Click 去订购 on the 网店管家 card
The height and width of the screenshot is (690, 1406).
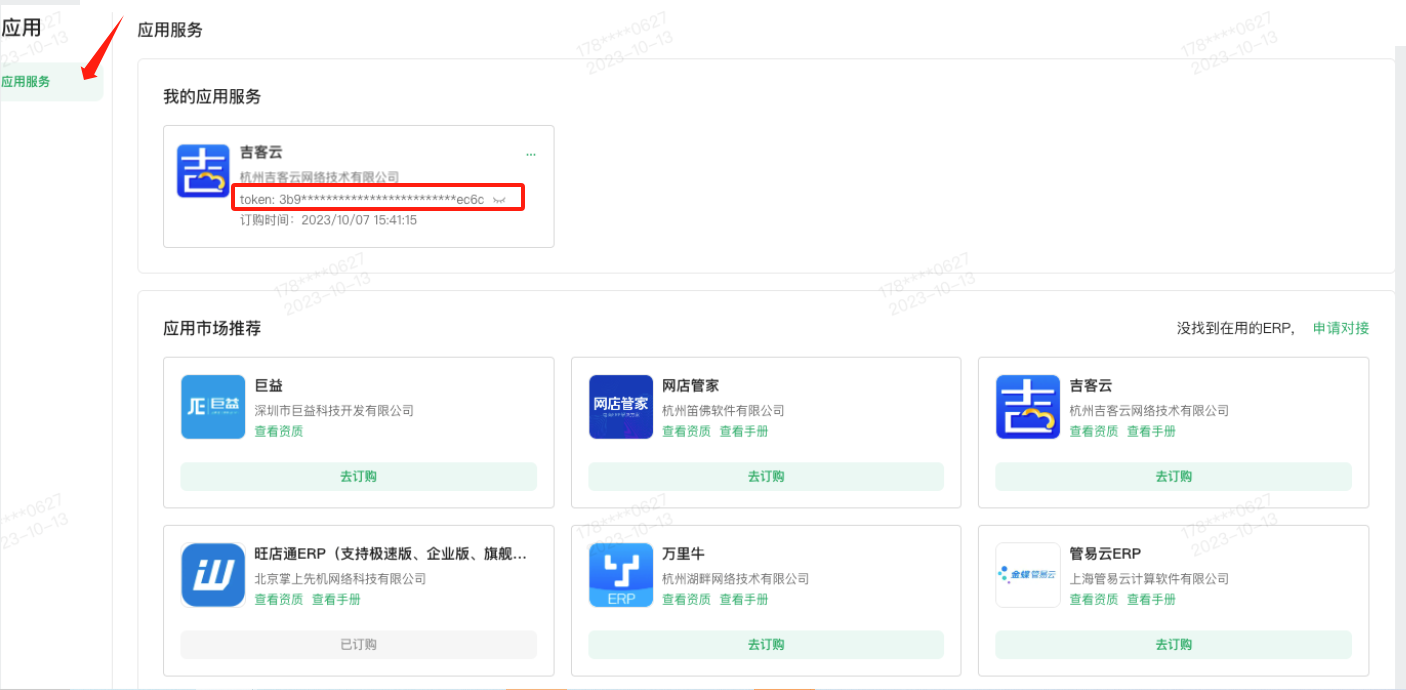[x=766, y=477]
